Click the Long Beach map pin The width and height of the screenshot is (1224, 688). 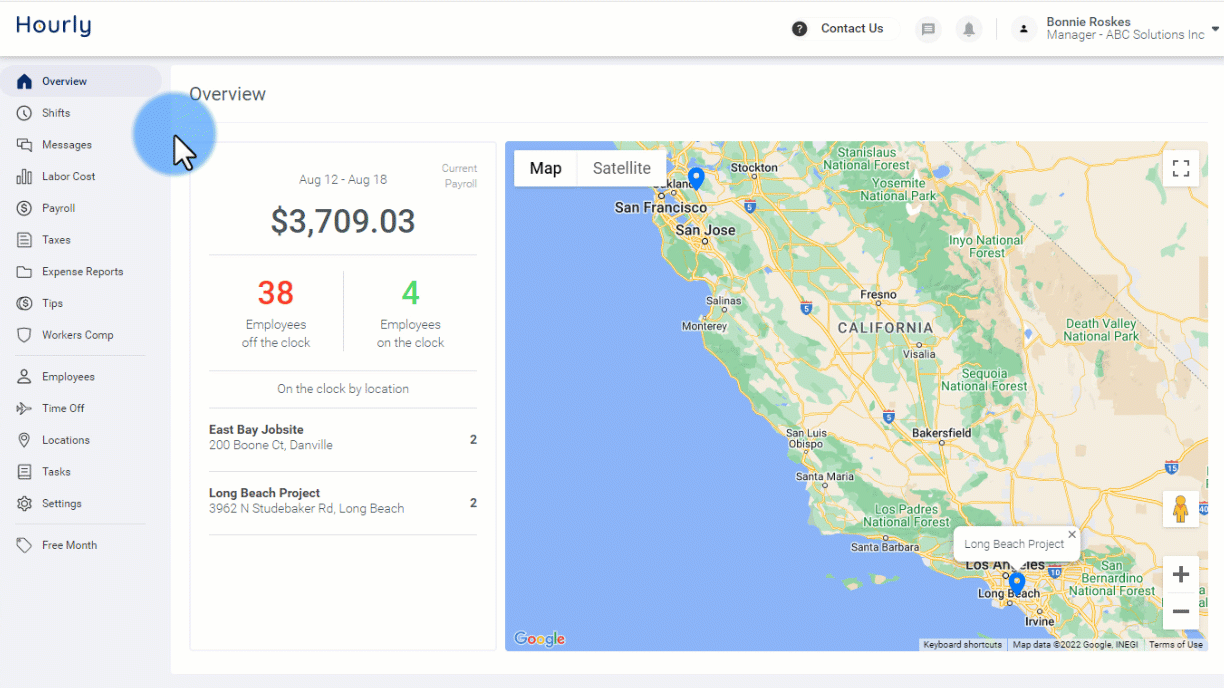(x=1017, y=584)
